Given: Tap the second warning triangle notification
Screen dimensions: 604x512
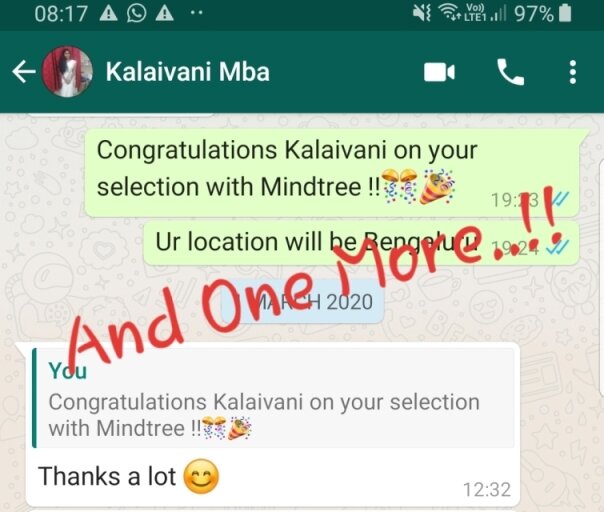Looking at the screenshot, I should (164, 14).
